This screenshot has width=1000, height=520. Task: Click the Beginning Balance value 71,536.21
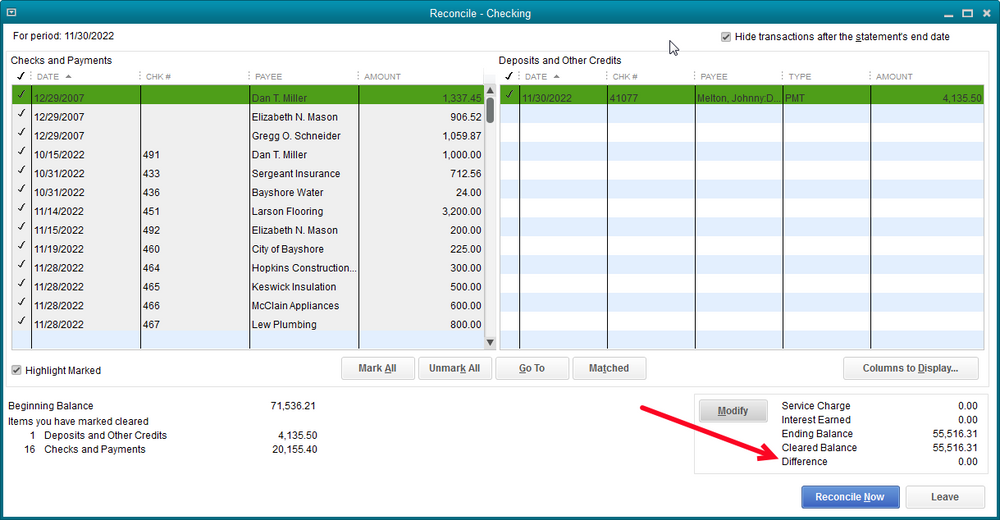293,406
